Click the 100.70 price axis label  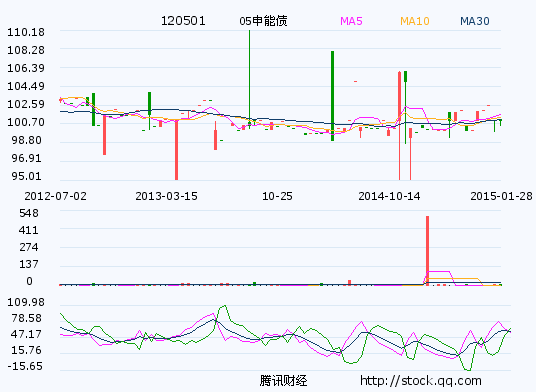tap(26, 122)
